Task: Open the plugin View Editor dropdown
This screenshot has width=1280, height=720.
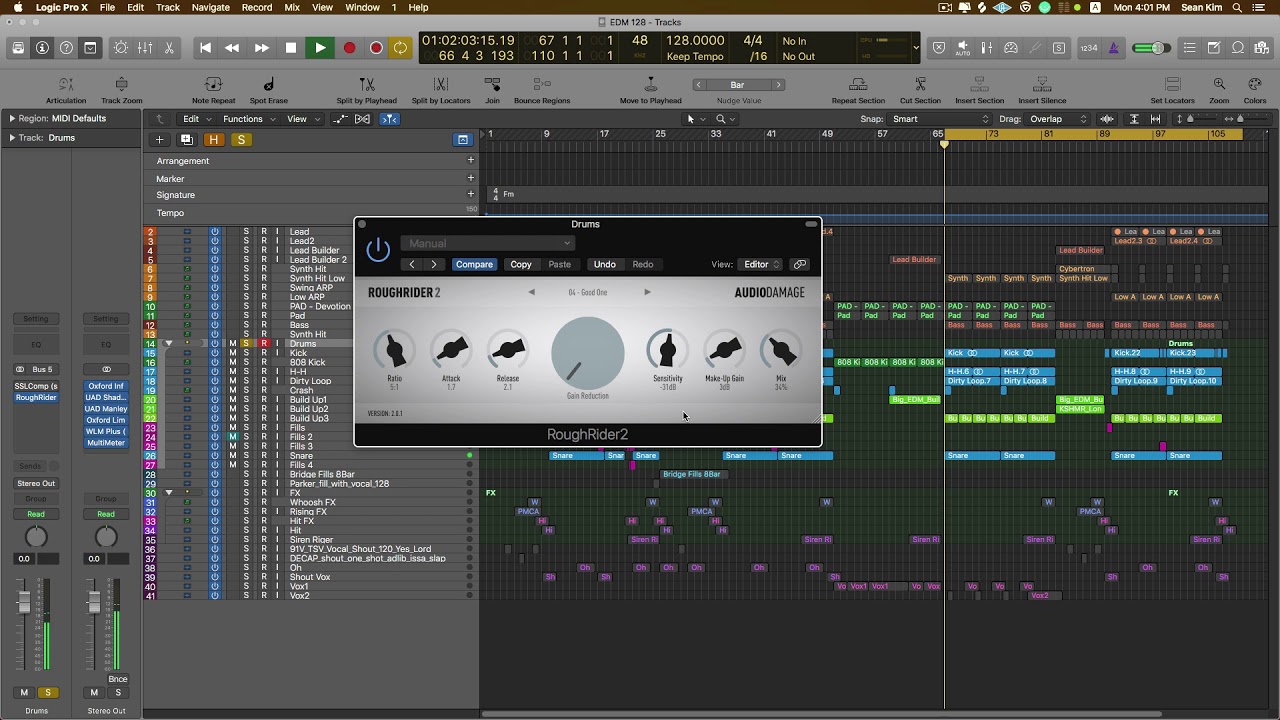Action: [761, 264]
